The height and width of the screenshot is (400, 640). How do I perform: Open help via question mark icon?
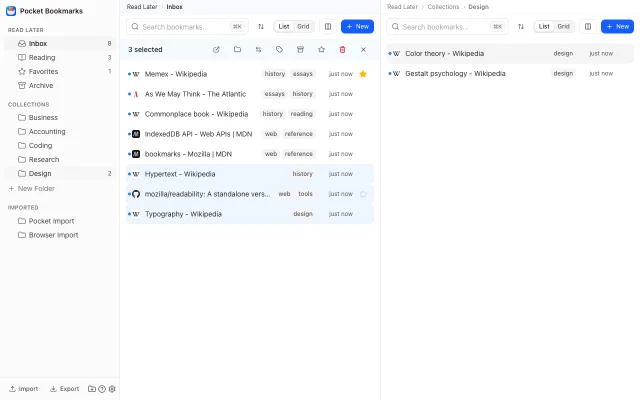tap(102, 389)
